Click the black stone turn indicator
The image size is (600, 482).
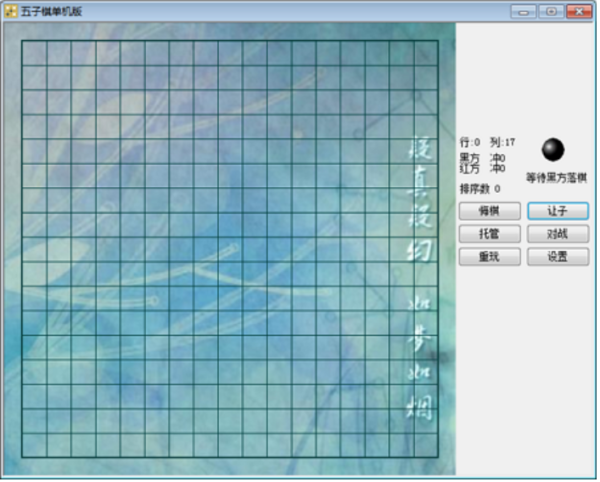[x=553, y=149]
